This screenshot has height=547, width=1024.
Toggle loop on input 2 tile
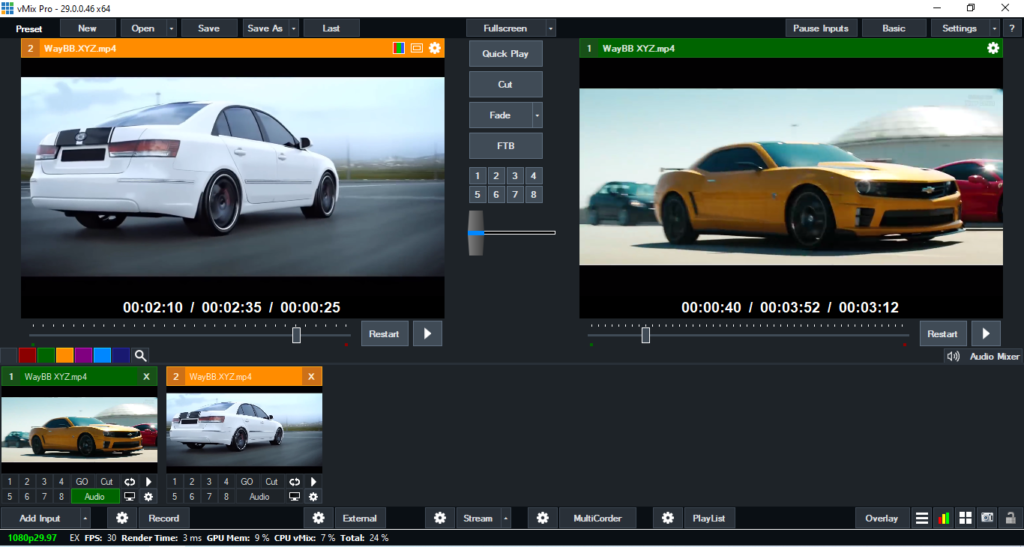click(x=294, y=482)
